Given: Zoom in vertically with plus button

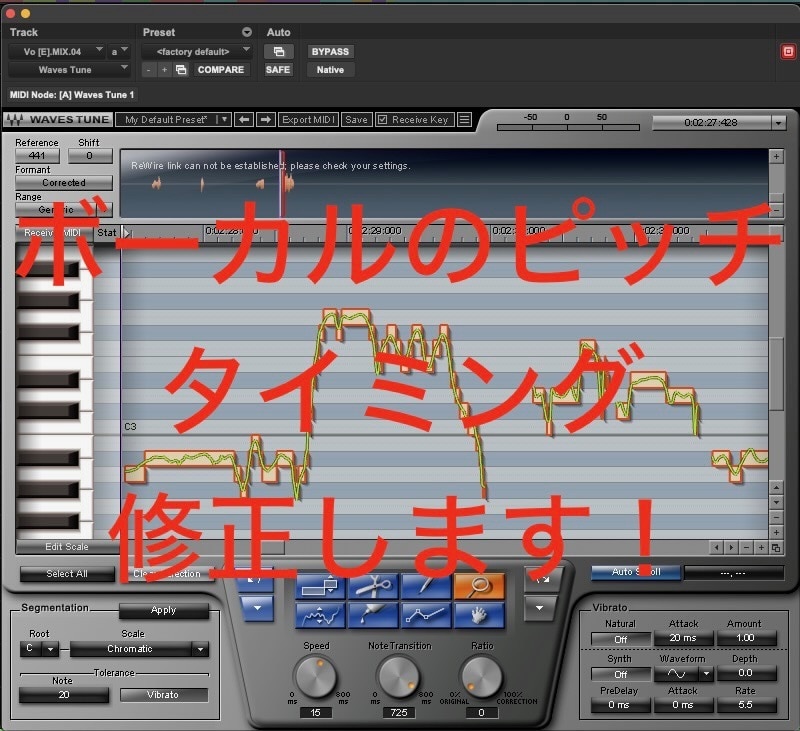Looking at the screenshot, I should click(x=776, y=532).
